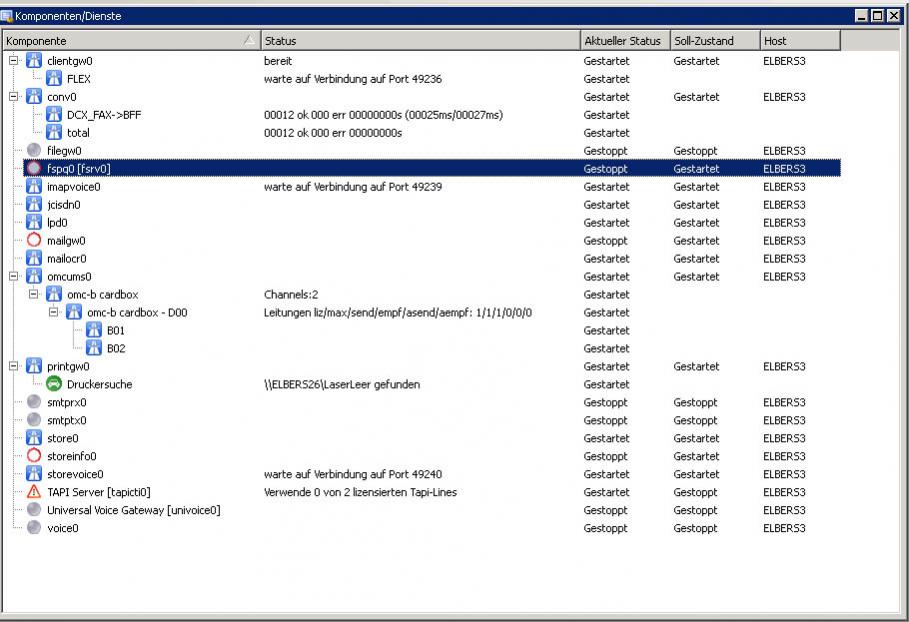Click the clientgw0 component status icon
The image size is (909, 622).
(34, 61)
